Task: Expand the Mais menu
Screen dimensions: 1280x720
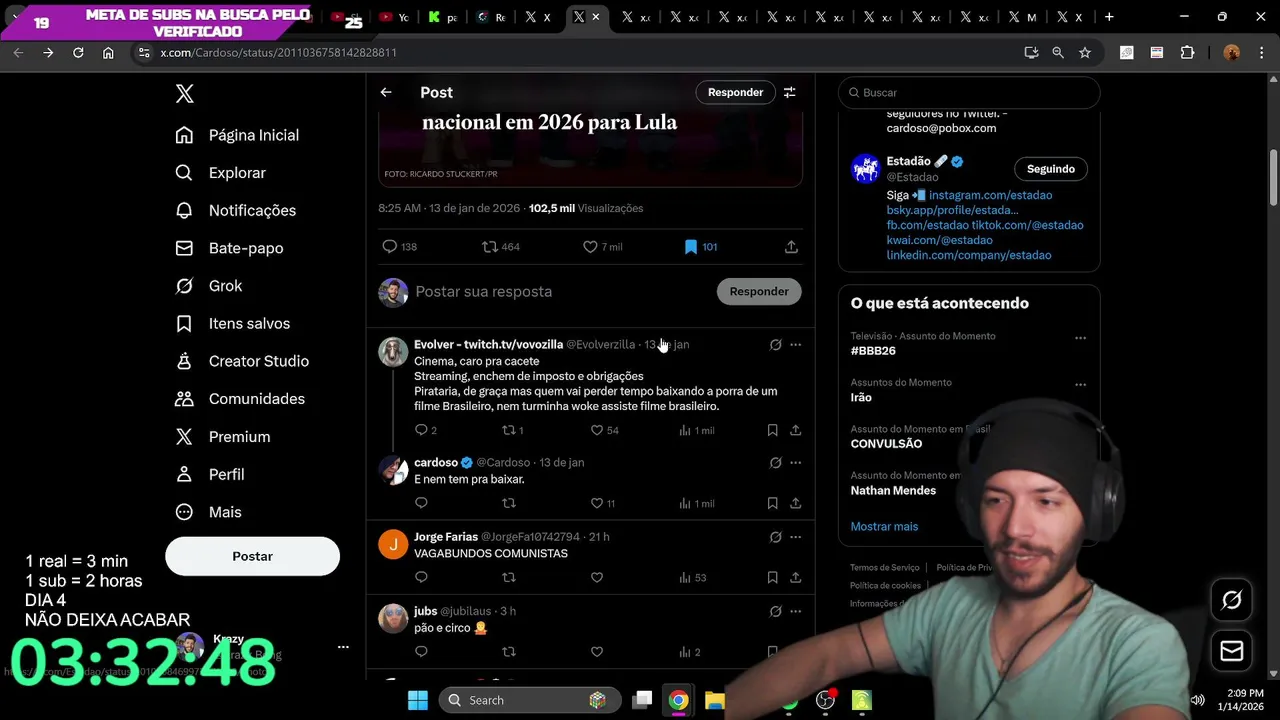Action: (208, 512)
